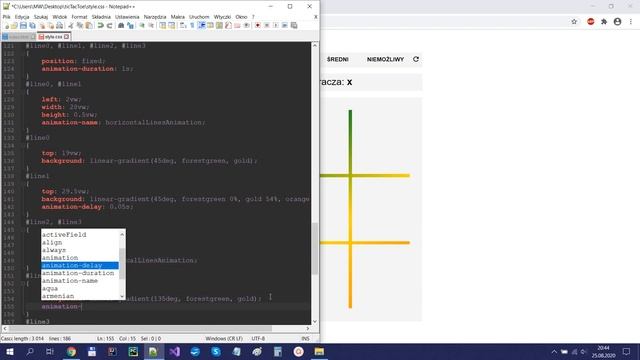Viewport: 640px width, 360px height.
Task: Select 'animation-duration' in the autocomplete list
Action: 78,273
